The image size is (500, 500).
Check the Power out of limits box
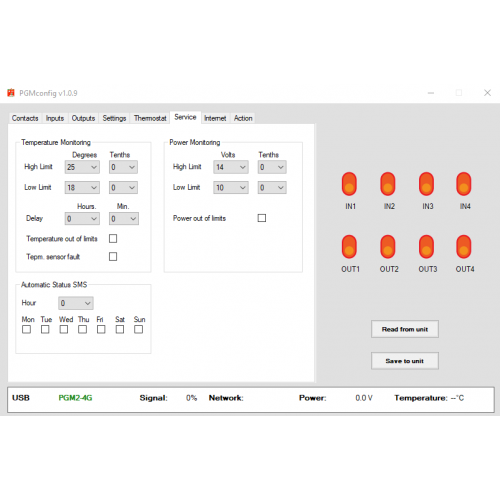(262, 218)
